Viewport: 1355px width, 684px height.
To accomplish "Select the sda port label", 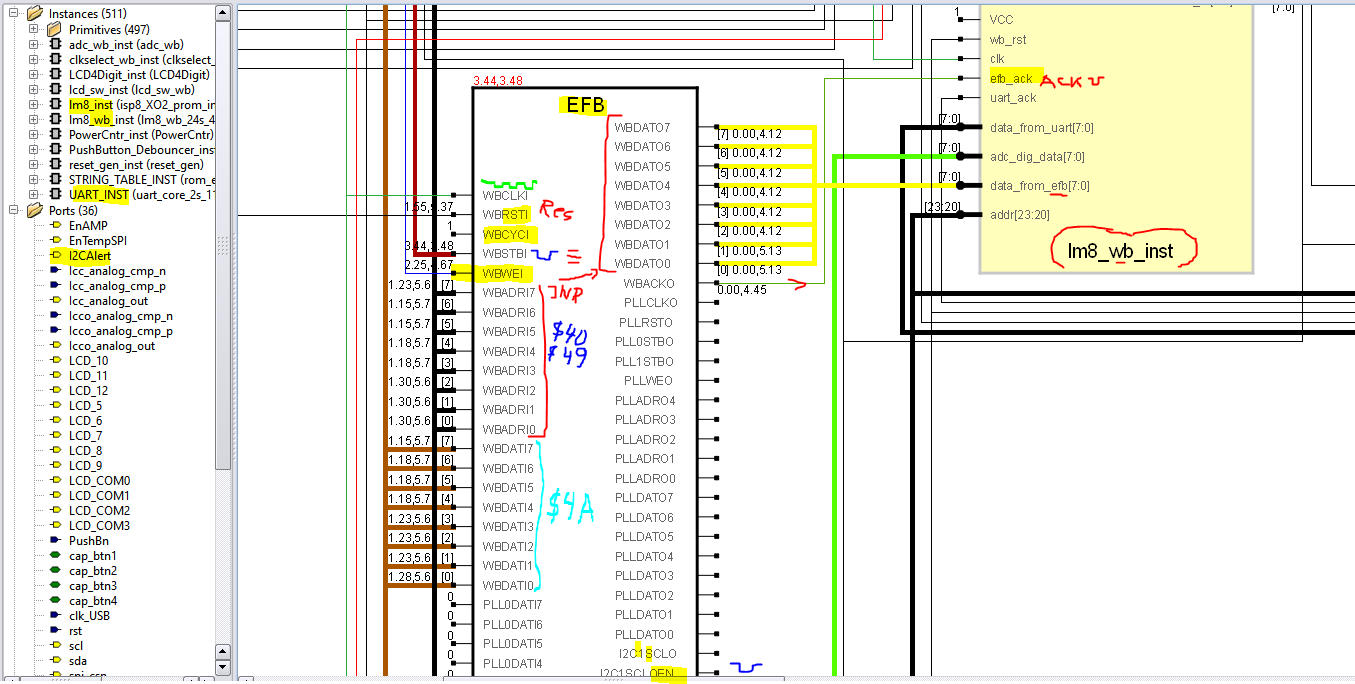I will click(x=78, y=661).
